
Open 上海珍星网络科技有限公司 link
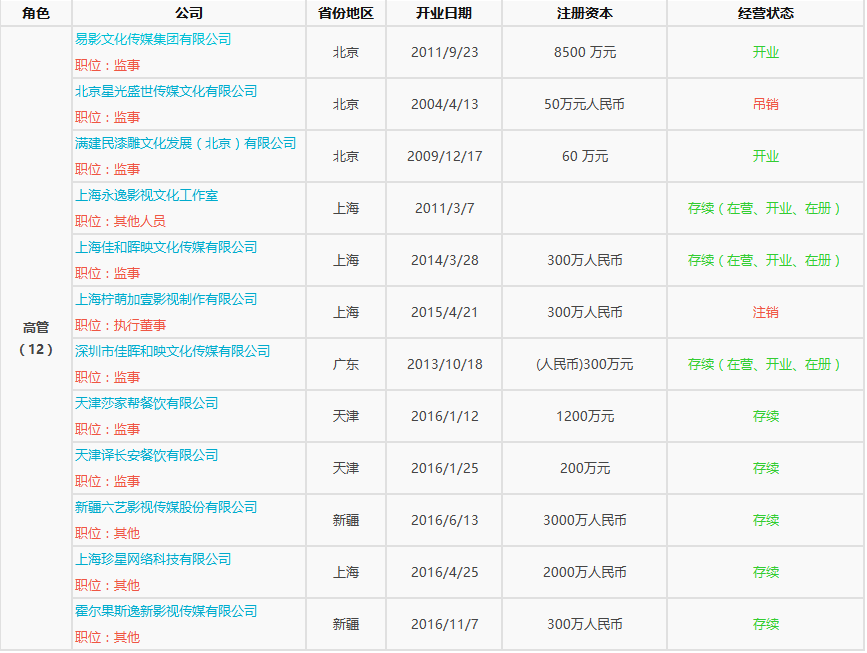click(x=150, y=559)
